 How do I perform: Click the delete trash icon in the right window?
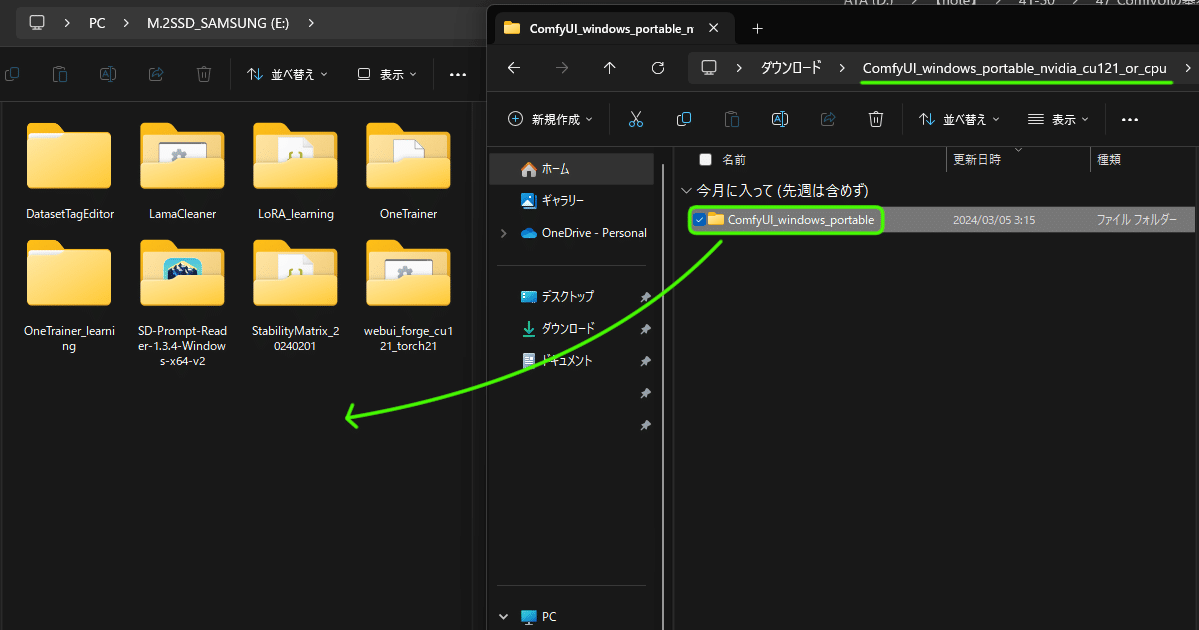(876, 119)
